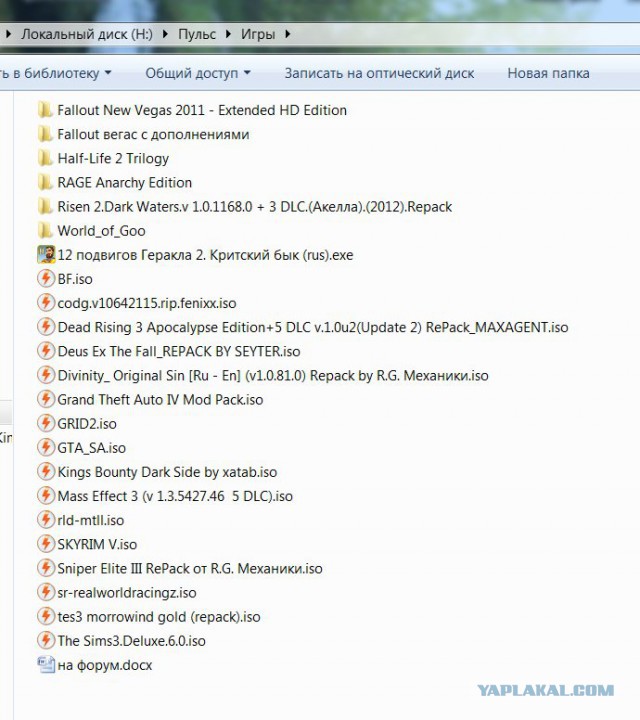Go to Локальный диск (H:) in address bar
The height and width of the screenshot is (720, 640).
point(87,34)
